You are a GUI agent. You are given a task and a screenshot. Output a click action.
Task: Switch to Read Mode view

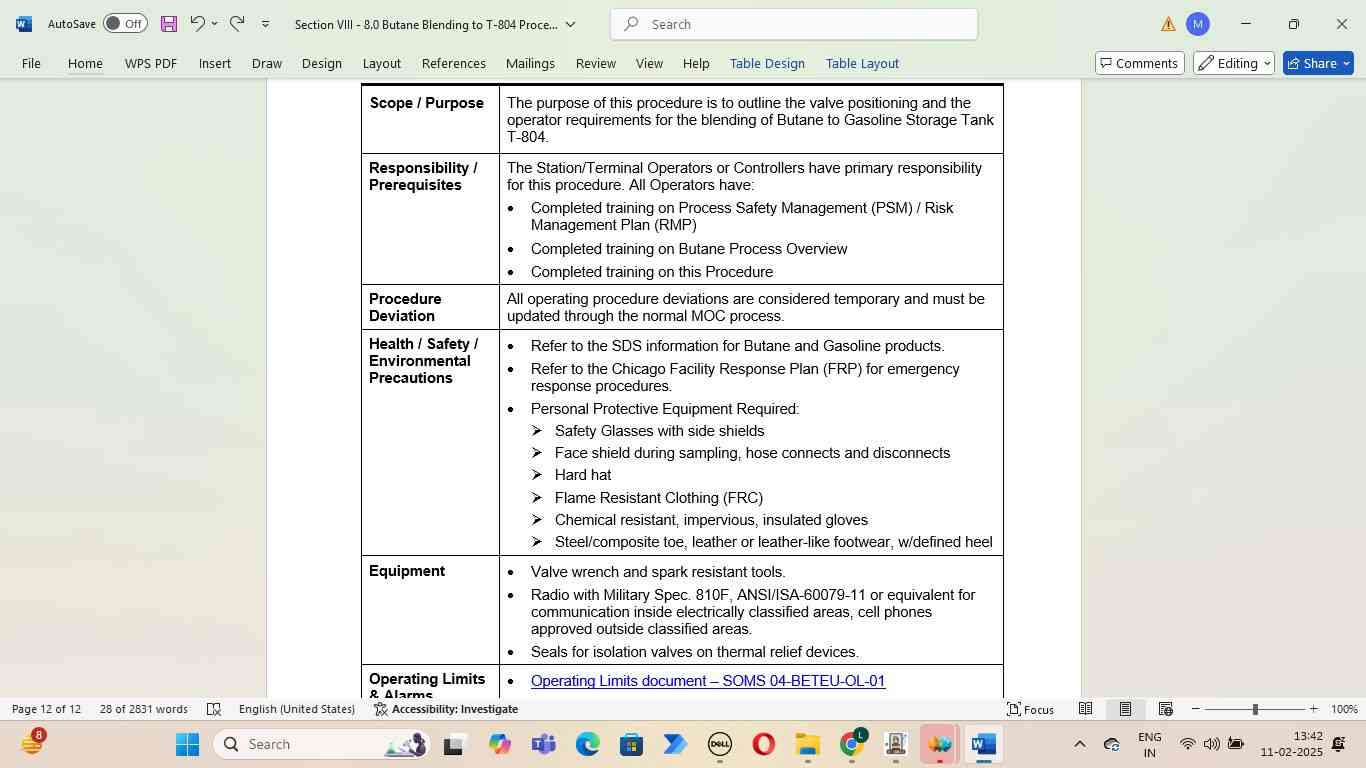tap(1085, 709)
